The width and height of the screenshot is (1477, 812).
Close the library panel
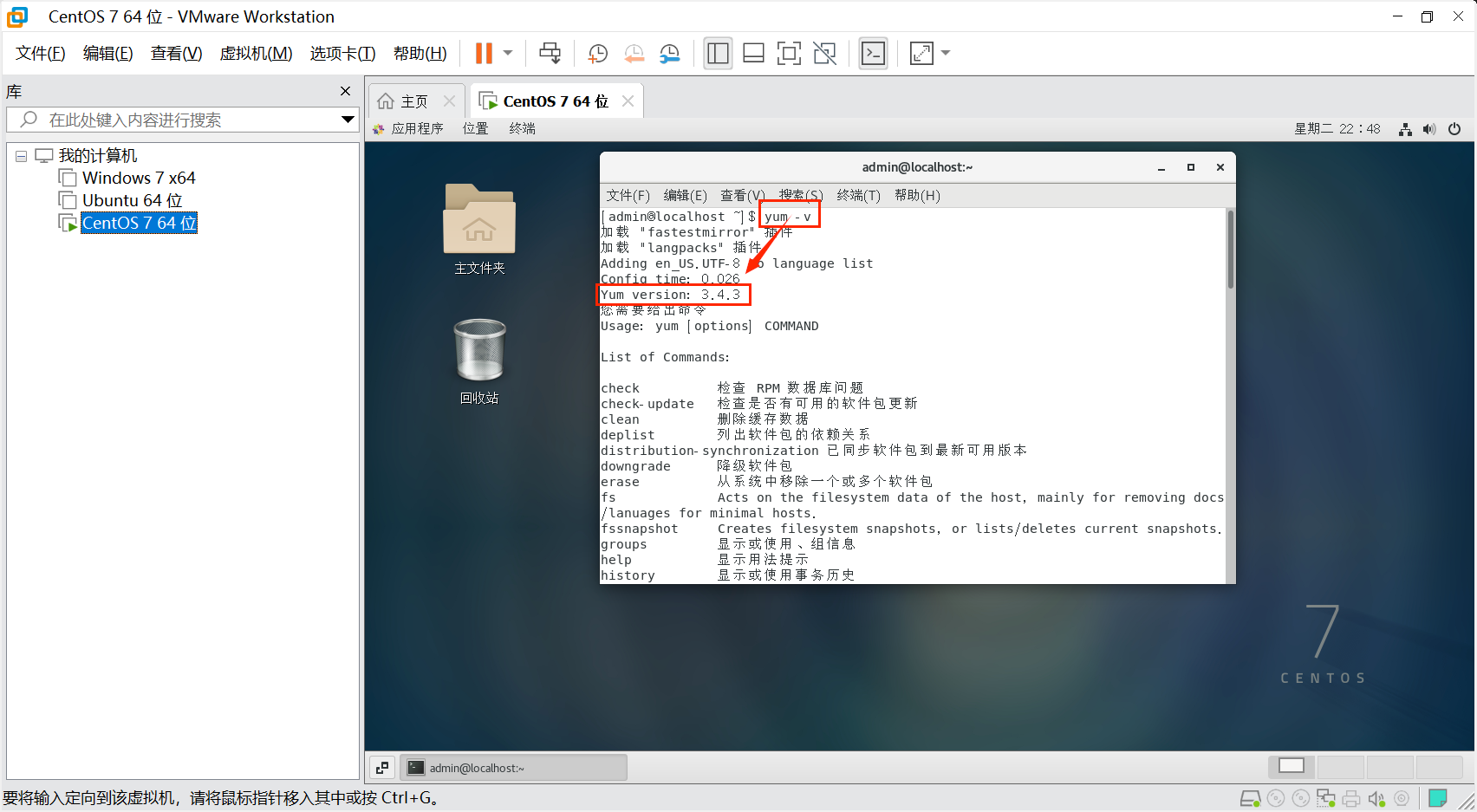(345, 91)
